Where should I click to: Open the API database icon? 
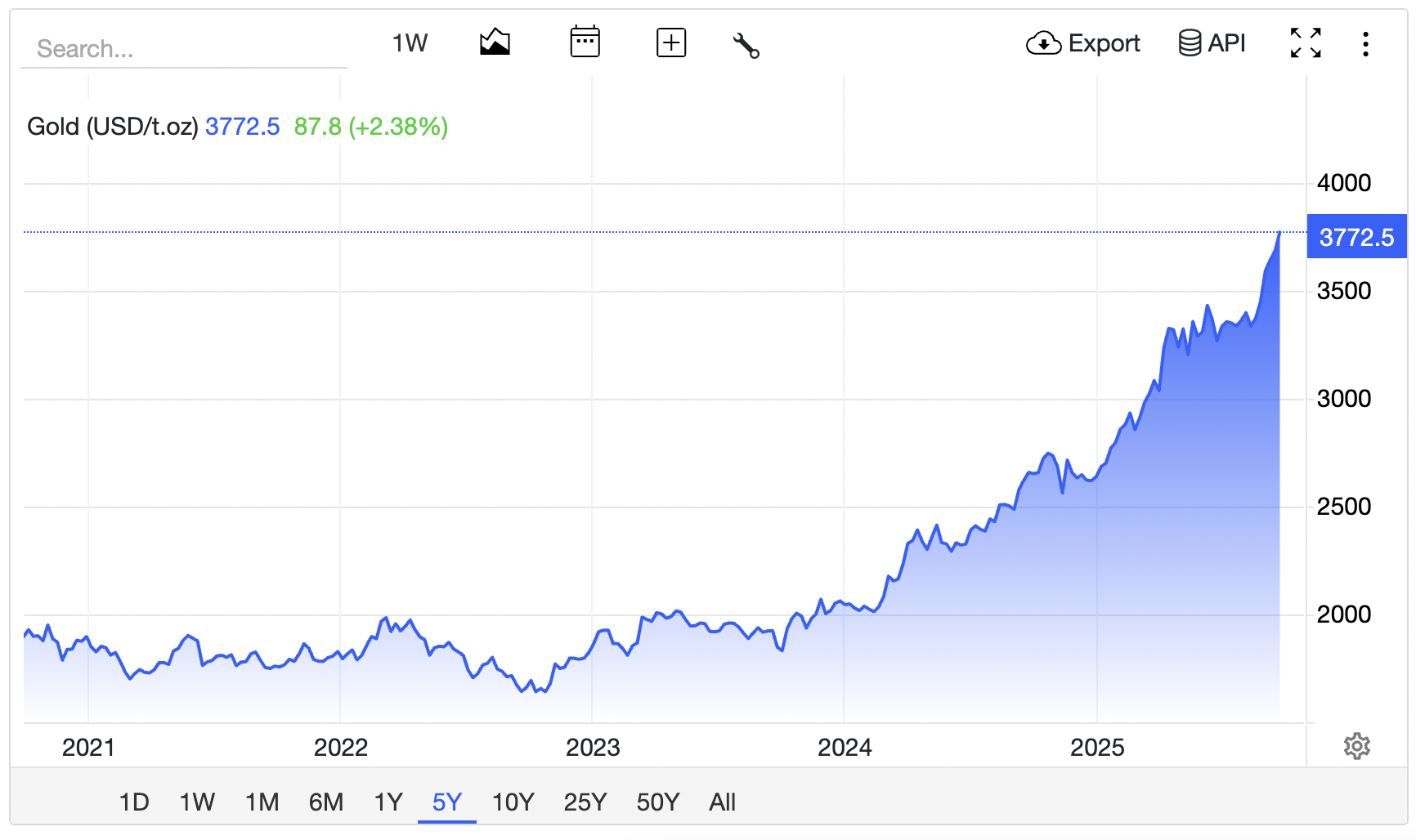tap(1190, 42)
